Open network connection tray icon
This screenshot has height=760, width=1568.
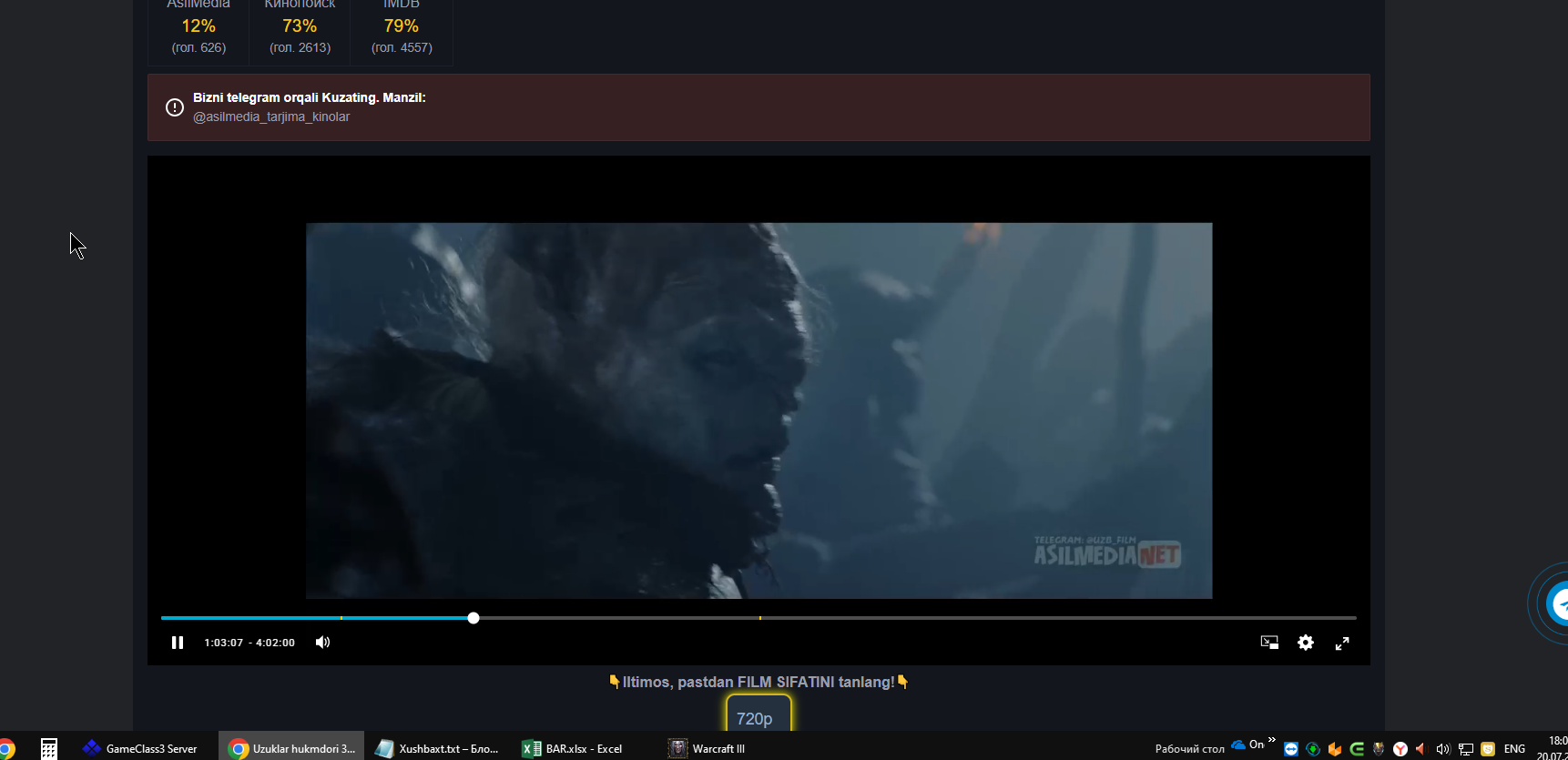[x=1466, y=749]
